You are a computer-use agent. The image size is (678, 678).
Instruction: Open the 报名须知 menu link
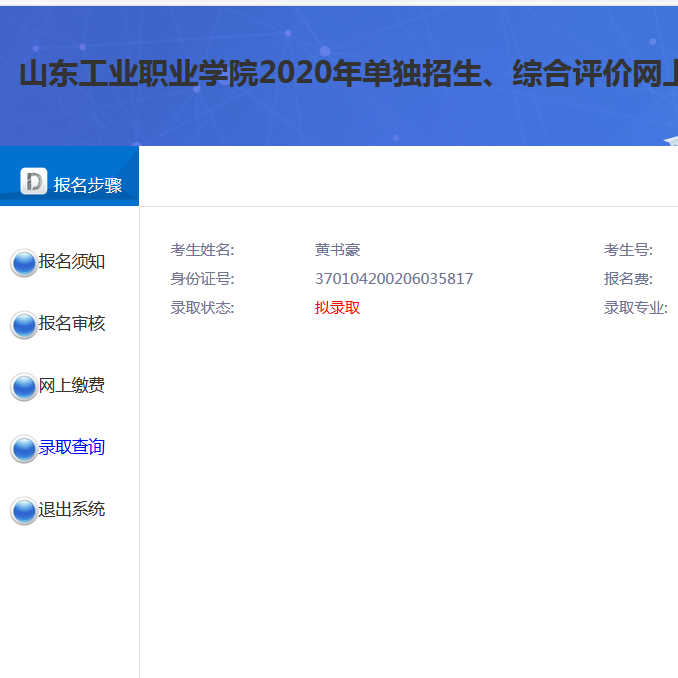click(x=72, y=262)
